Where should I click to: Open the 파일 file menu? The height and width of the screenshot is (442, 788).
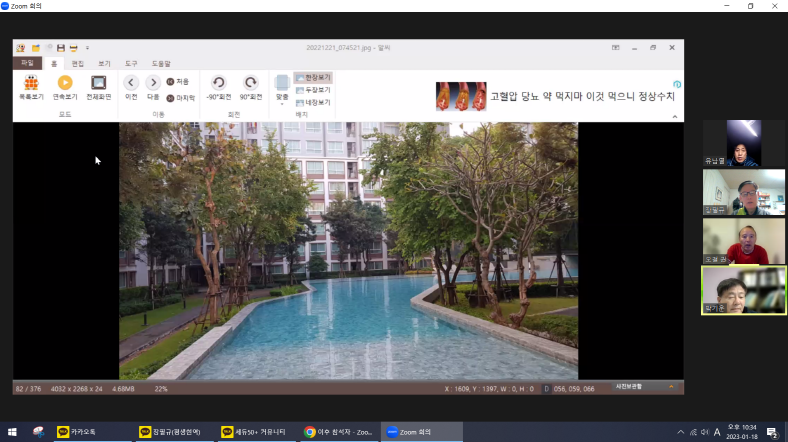(28, 63)
